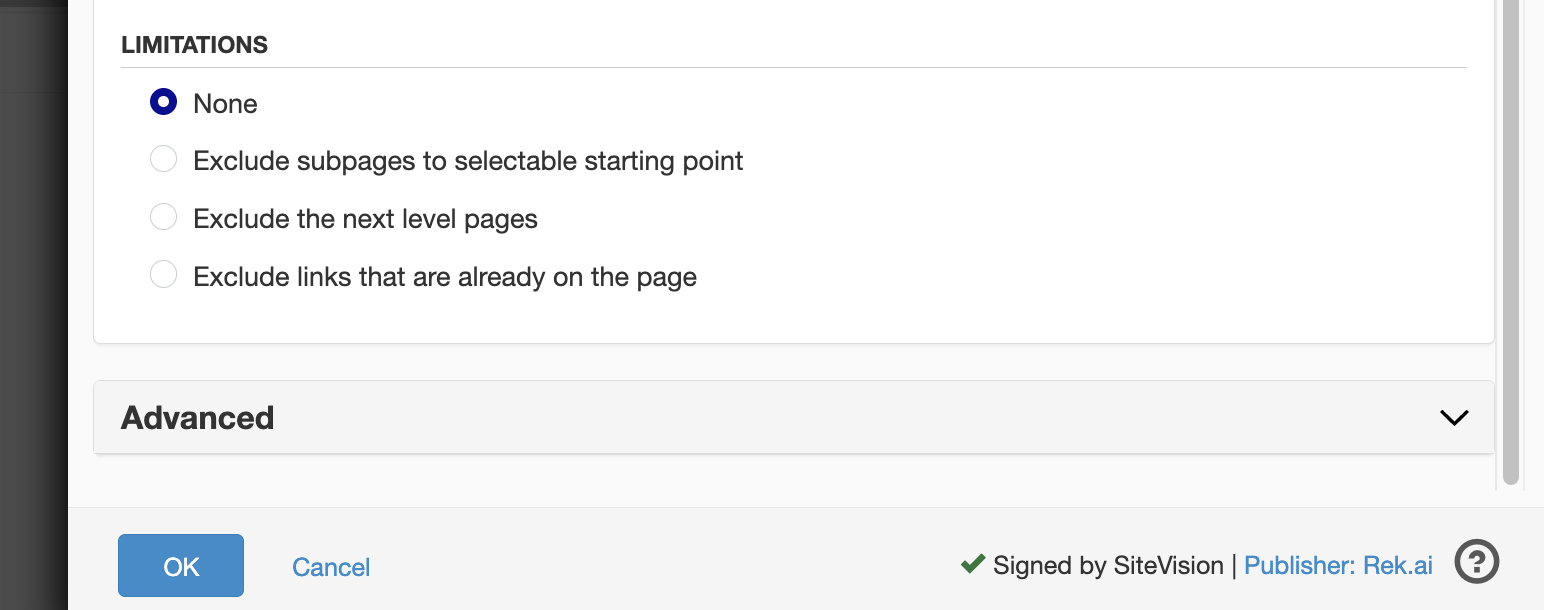
Task: Select the Exclude subpages radio button circle
Action: 163,160
